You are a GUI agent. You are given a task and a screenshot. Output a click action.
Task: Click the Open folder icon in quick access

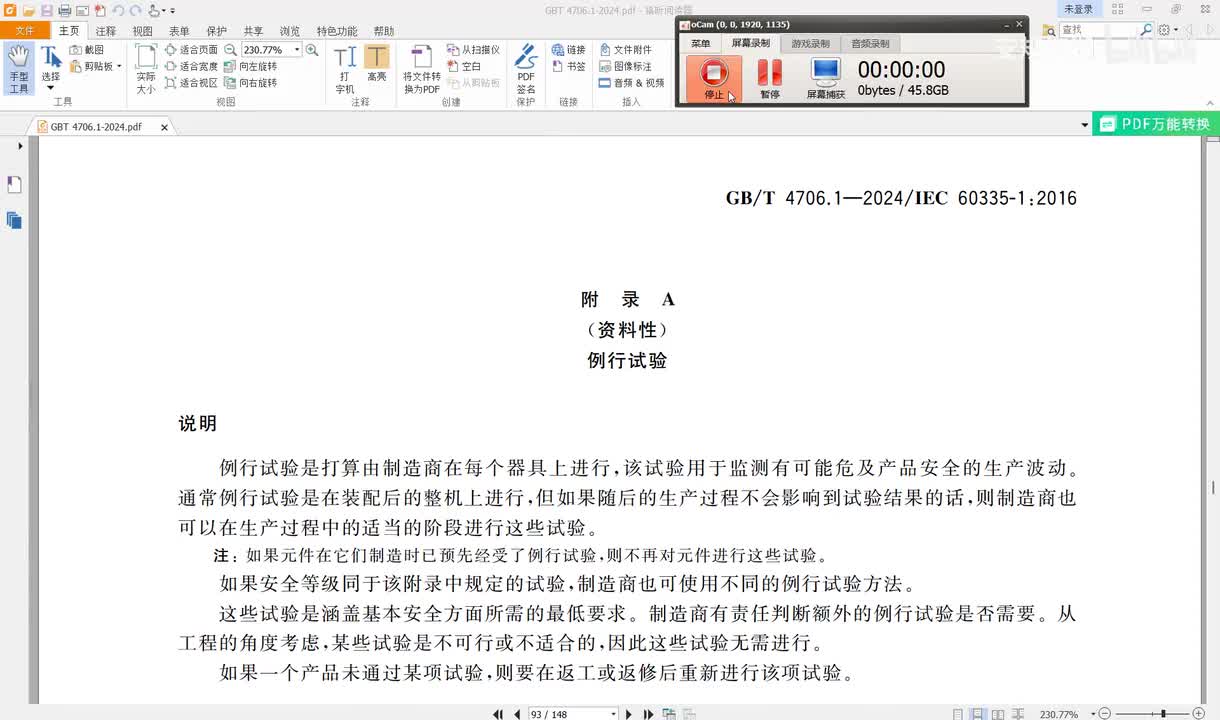pos(30,10)
